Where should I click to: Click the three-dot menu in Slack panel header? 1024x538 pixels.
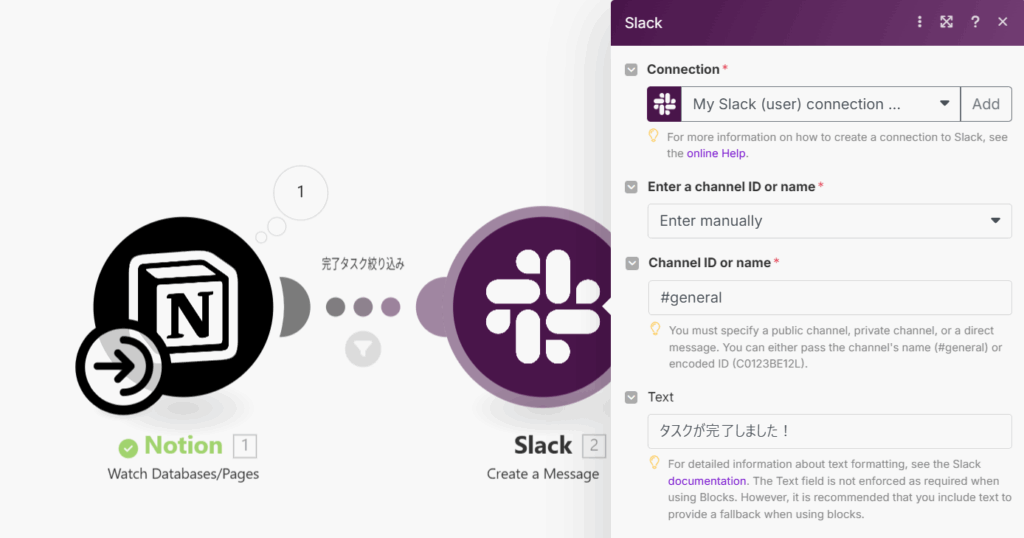tap(920, 22)
